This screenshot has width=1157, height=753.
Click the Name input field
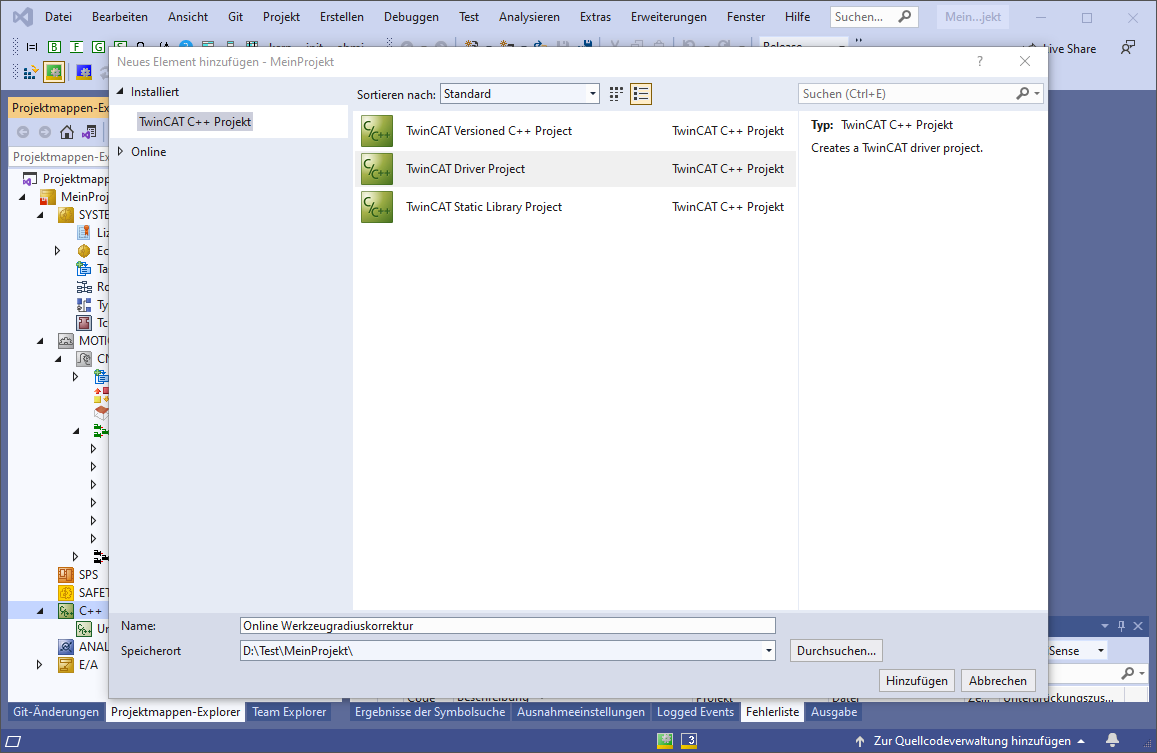(508, 625)
